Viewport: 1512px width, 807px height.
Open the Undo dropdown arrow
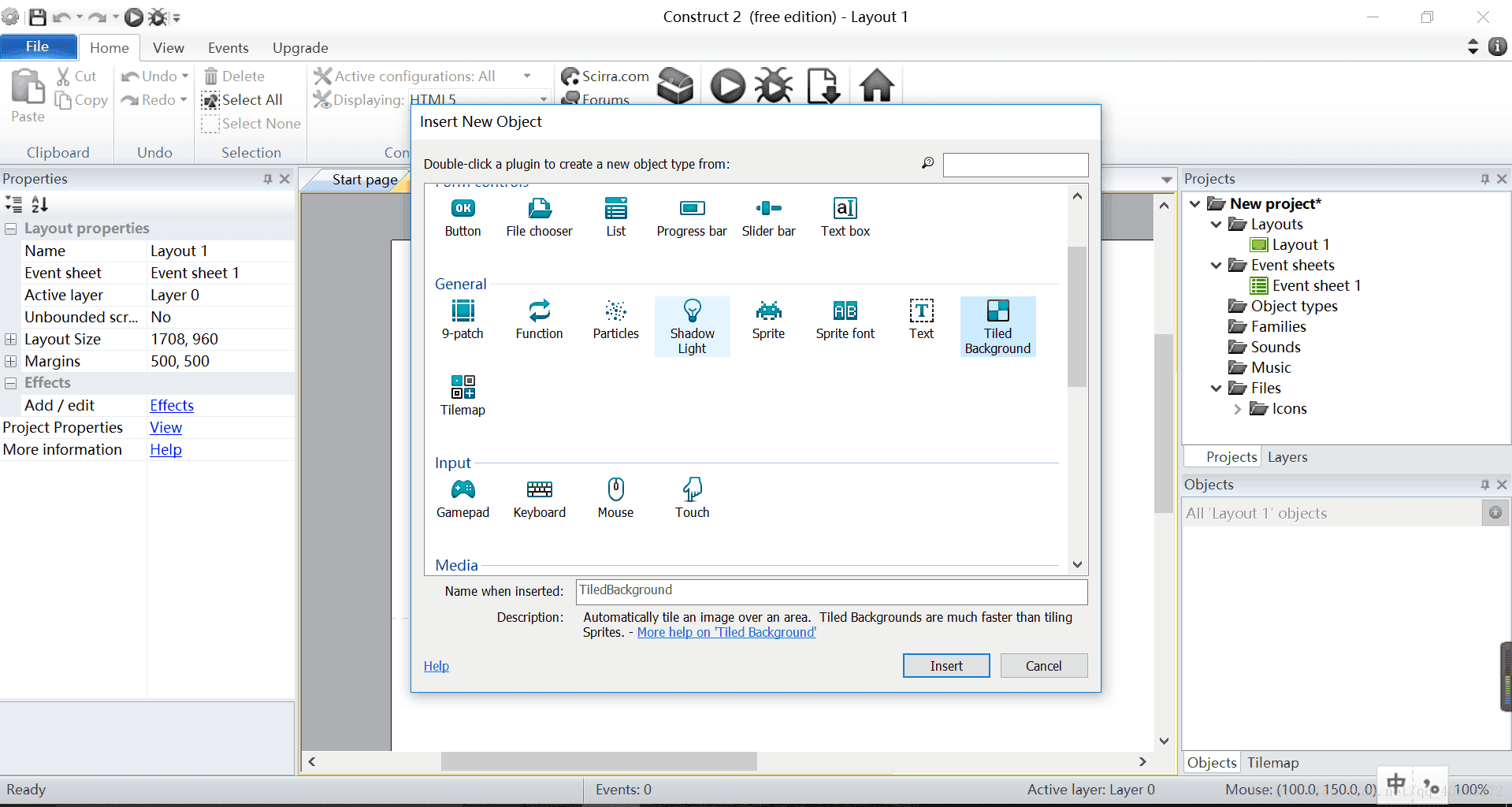pos(185,76)
